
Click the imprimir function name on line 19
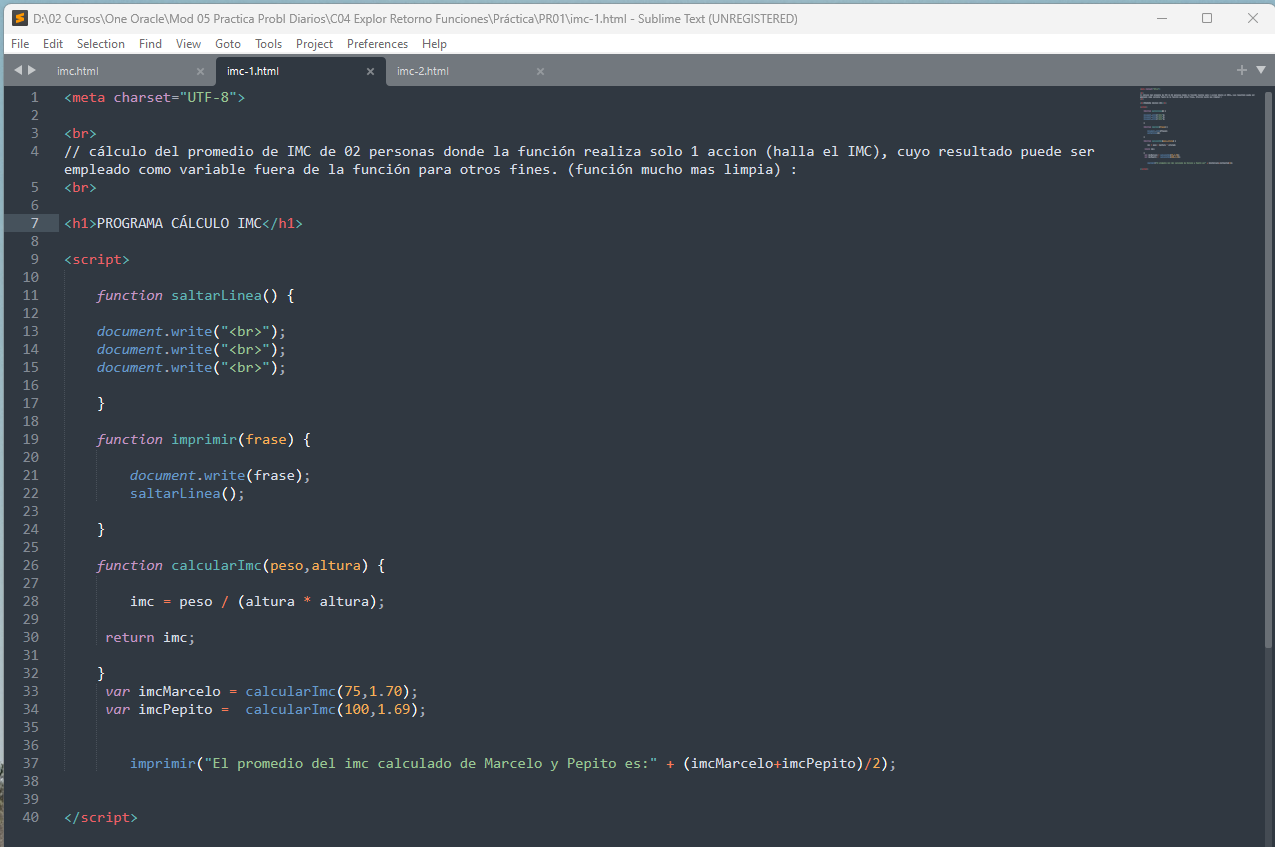(204, 439)
